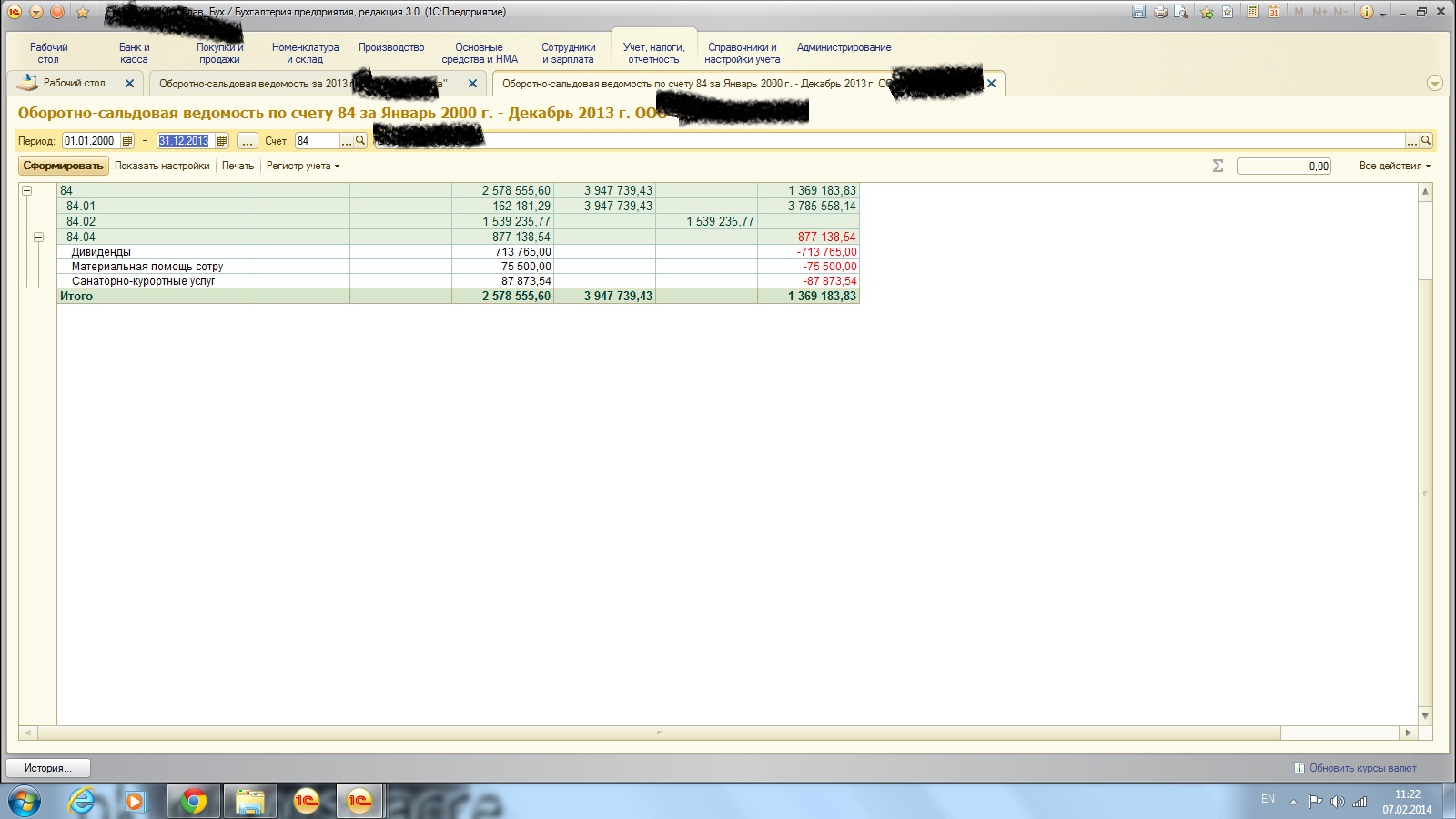
Task: Click the star favorites icon in title bar
Action: point(83,12)
